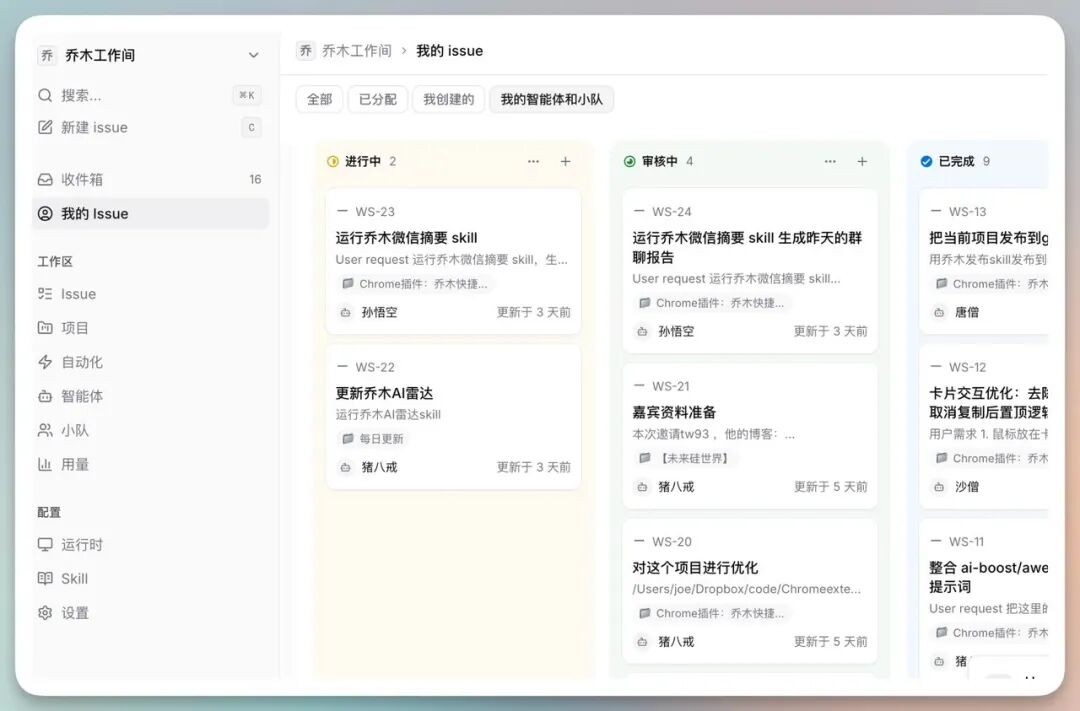Go to 自动化 automation page
This screenshot has width=1080, height=711.
(150, 362)
